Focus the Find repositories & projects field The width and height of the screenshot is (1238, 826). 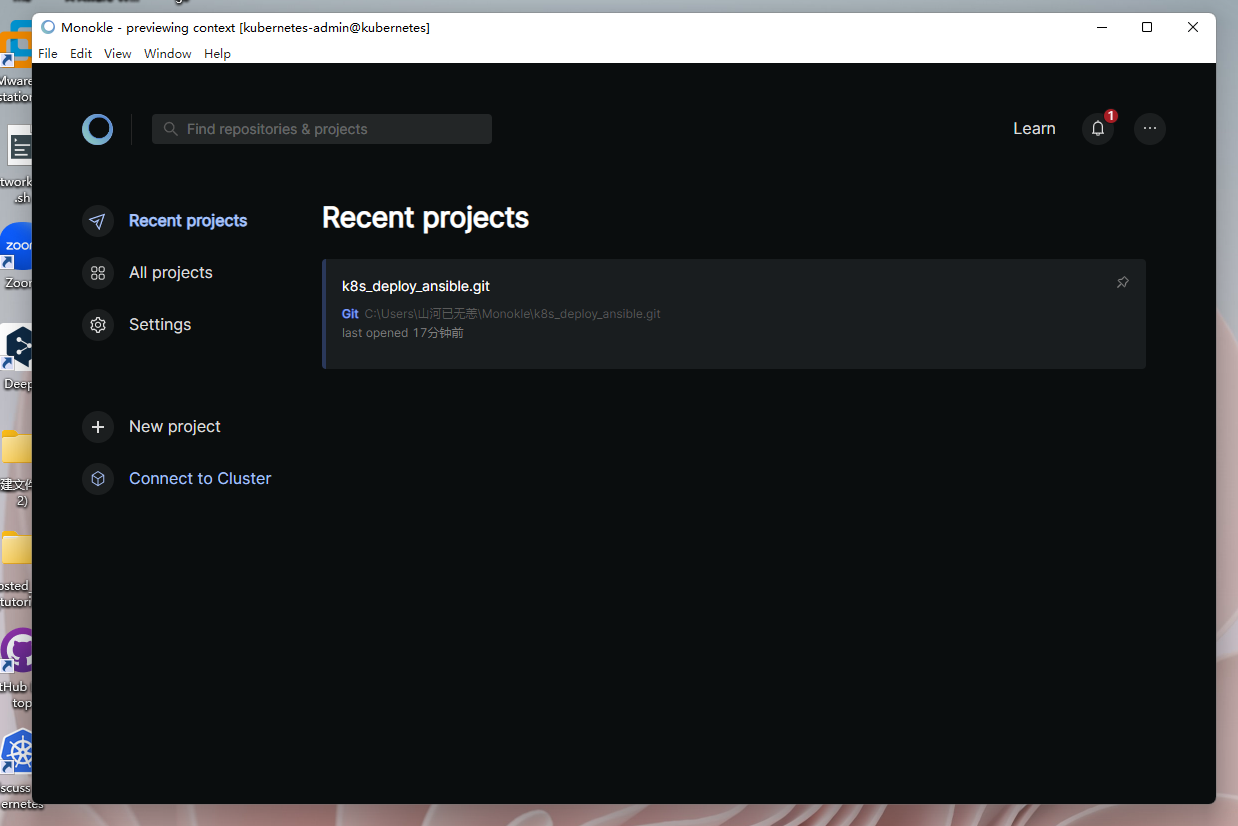tap(322, 129)
